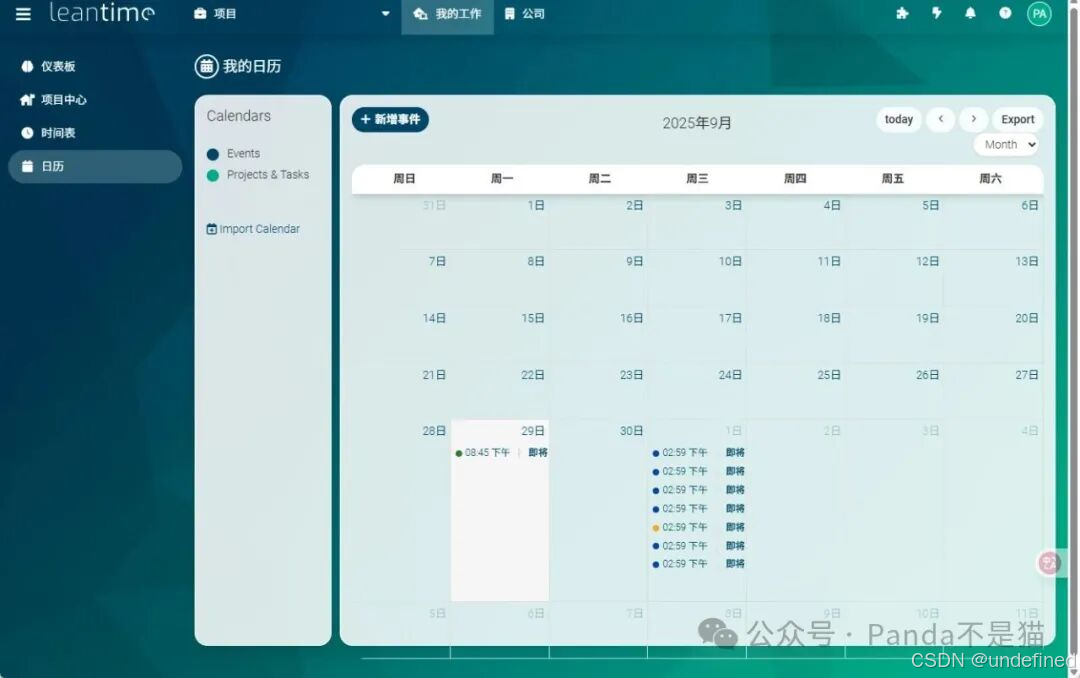Click the 15日 date cell

click(x=500, y=335)
